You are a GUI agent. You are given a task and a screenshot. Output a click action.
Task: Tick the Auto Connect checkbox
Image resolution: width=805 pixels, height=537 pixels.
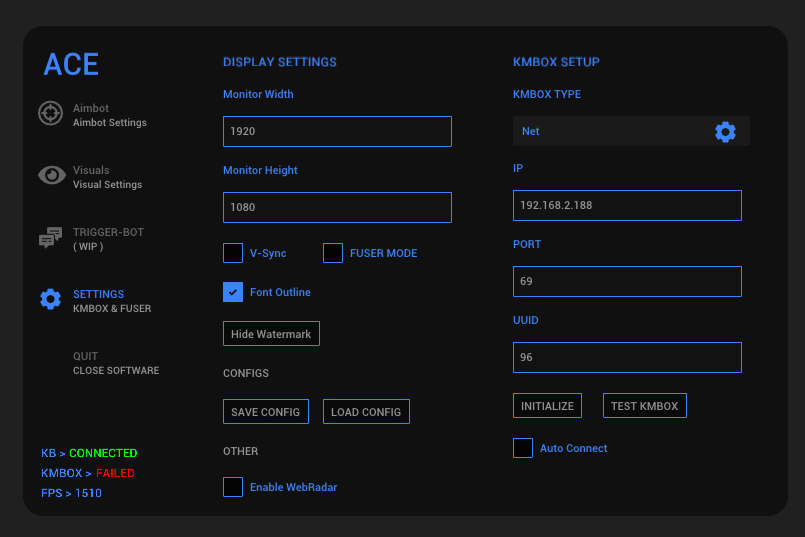click(523, 448)
